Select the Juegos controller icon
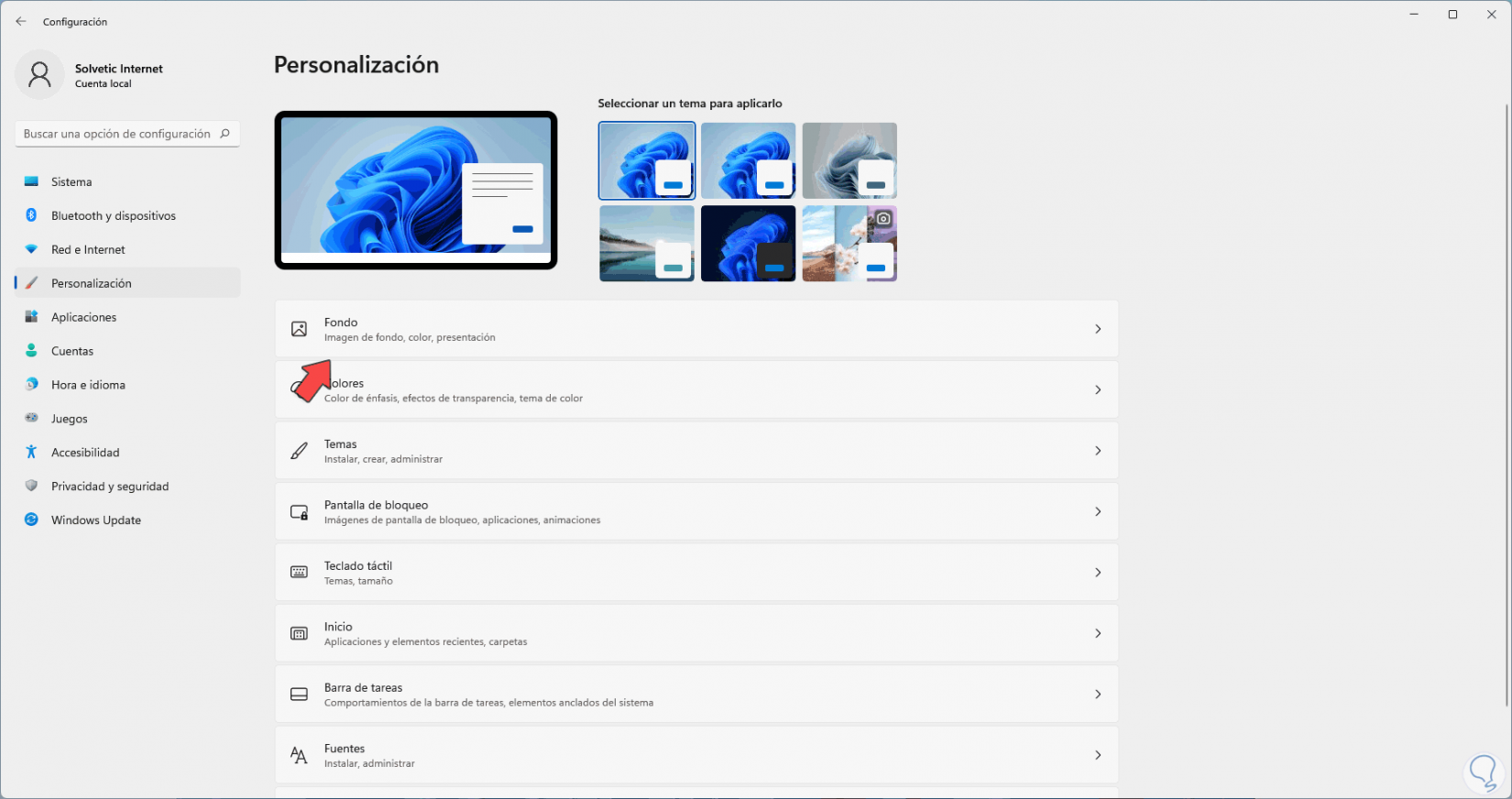The image size is (1512, 799). (x=31, y=418)
